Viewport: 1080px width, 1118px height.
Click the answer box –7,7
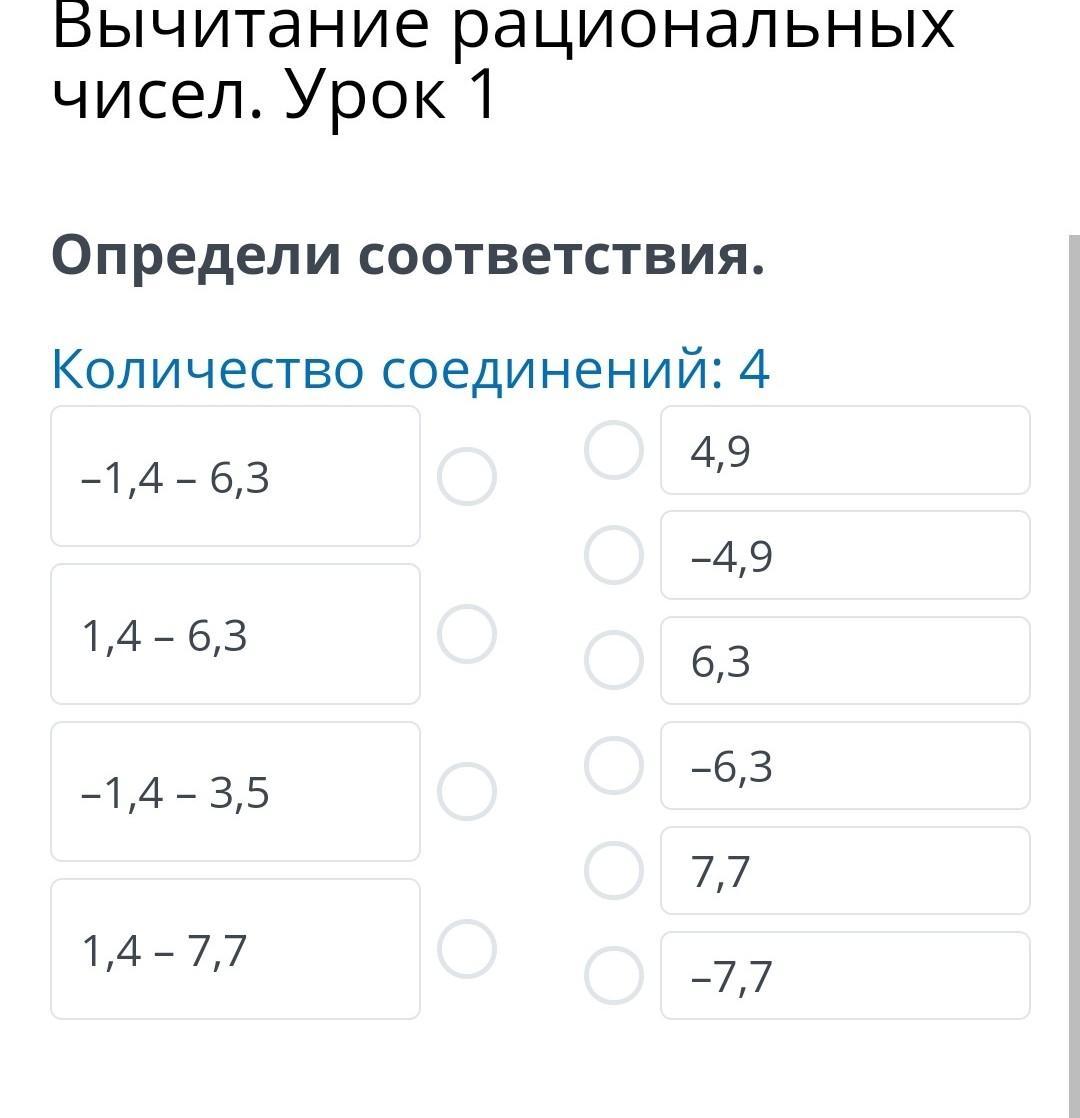click(x=845, y=975)
